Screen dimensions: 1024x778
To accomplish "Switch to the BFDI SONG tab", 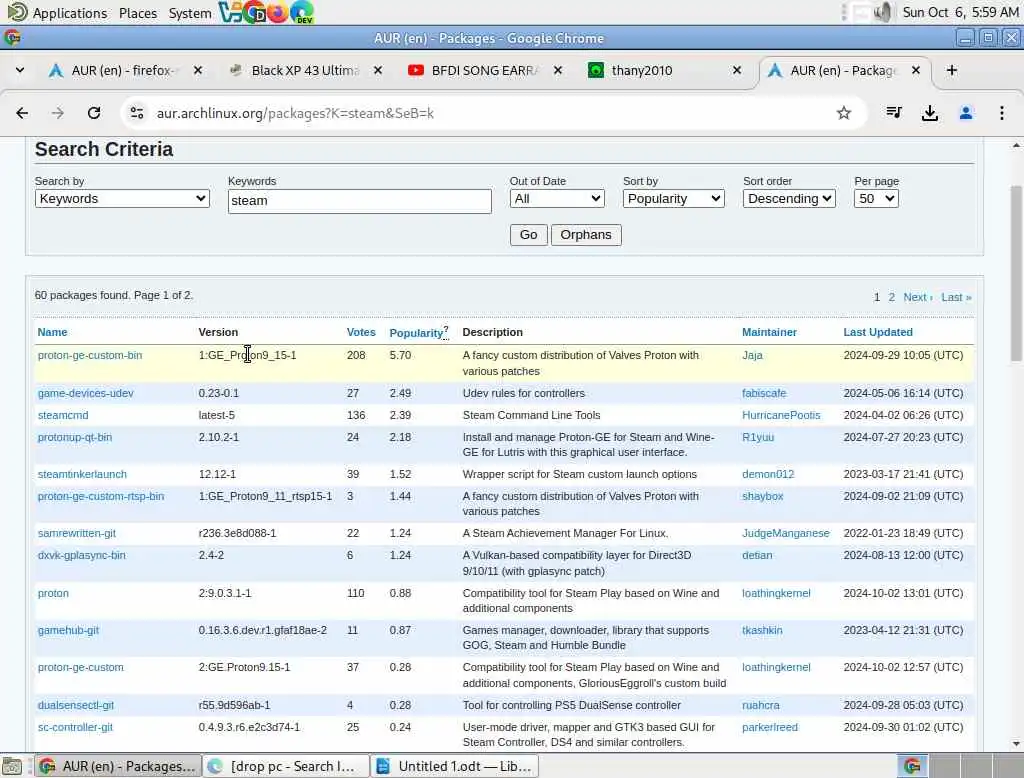I will pyautogui.click(x=485, y=71).
